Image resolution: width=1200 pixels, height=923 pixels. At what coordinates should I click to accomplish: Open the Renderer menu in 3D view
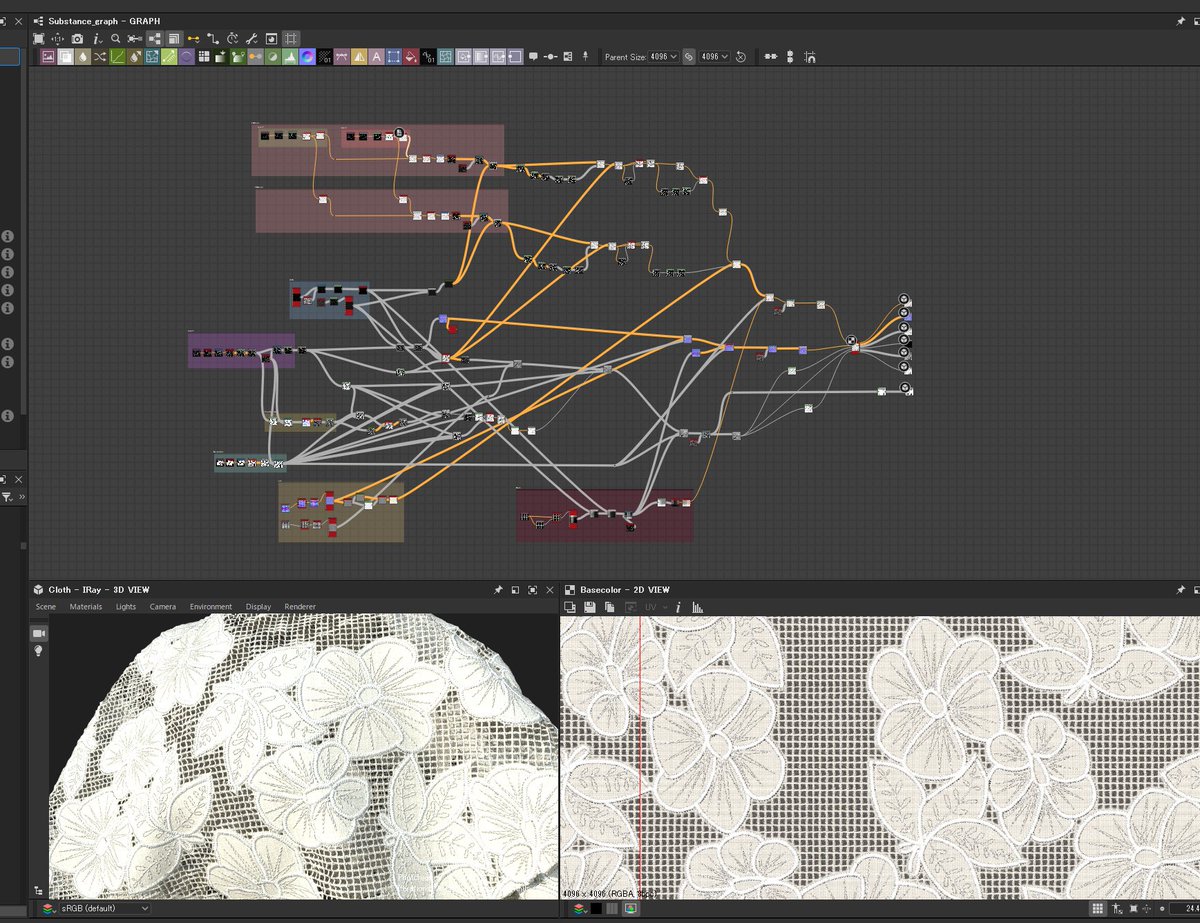pos(300,607)
